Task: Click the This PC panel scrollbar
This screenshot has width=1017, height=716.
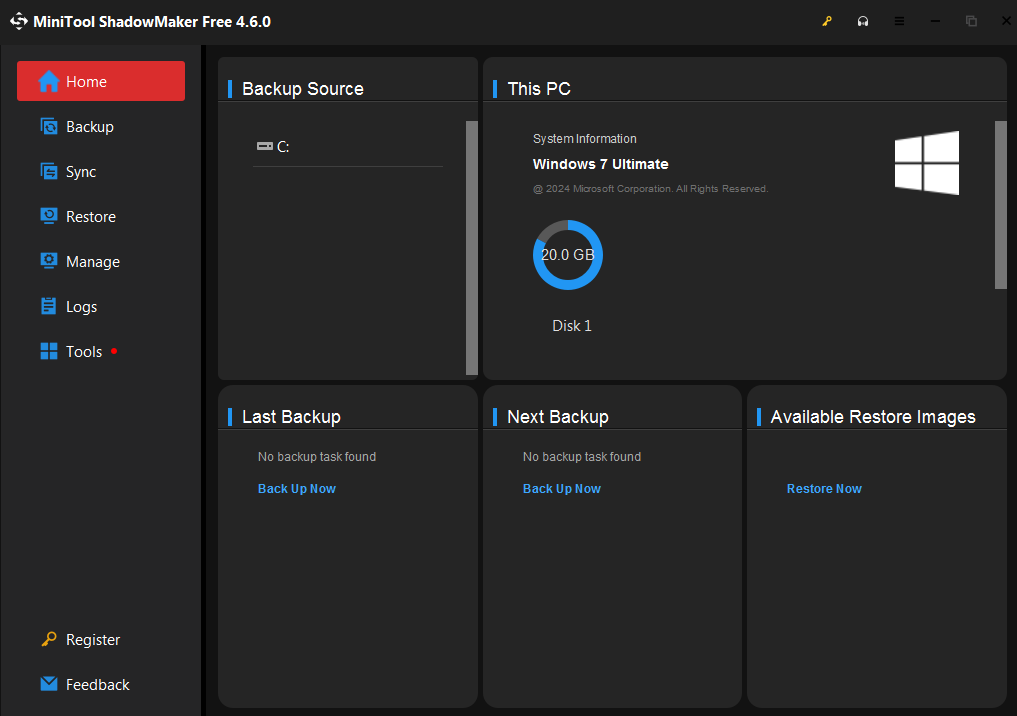Action: pos(1001,205)
